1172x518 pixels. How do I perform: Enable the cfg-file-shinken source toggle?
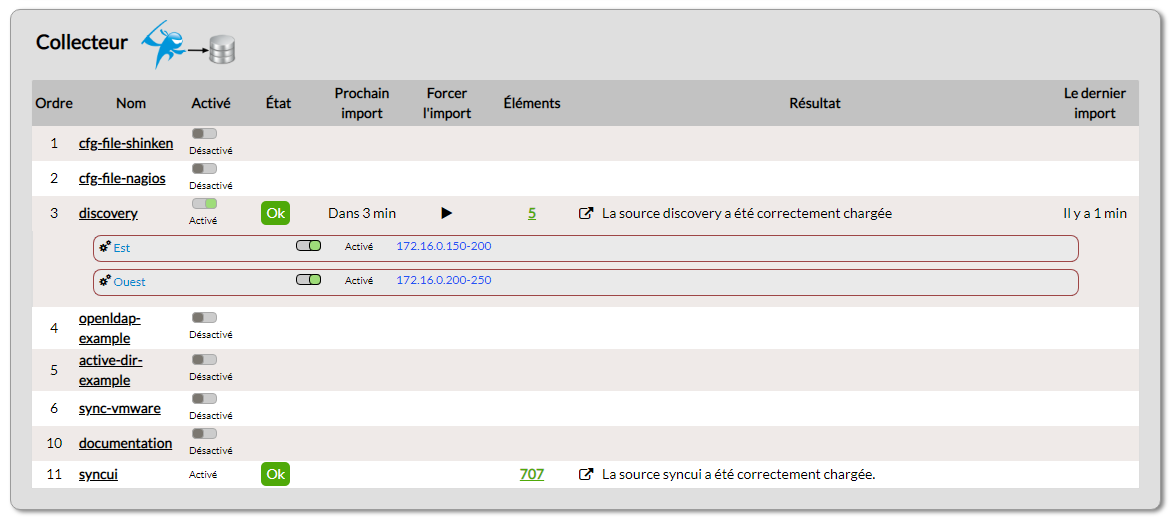[204, 133]
